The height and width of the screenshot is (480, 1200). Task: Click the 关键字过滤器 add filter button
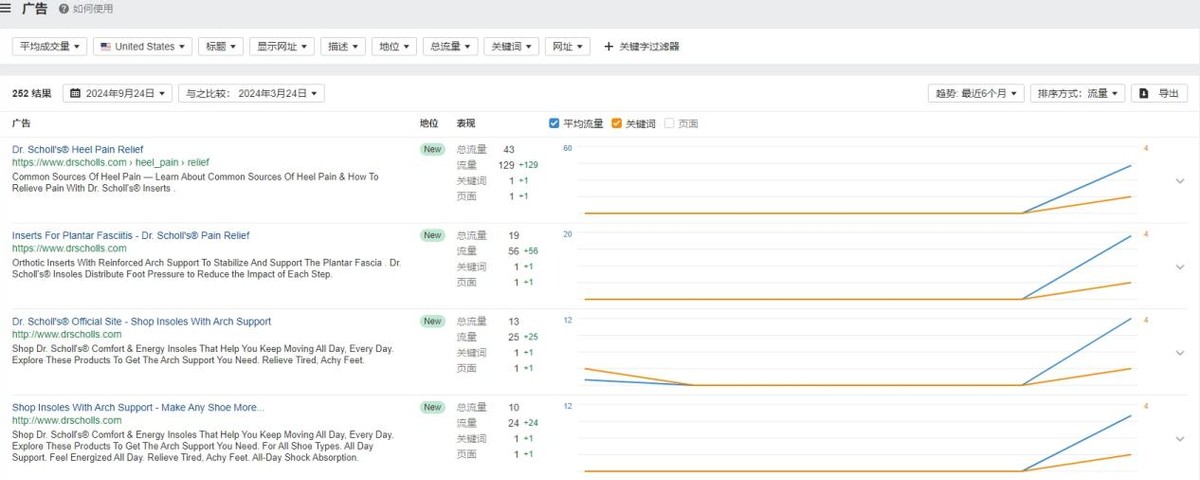click(x=642, y=46)
